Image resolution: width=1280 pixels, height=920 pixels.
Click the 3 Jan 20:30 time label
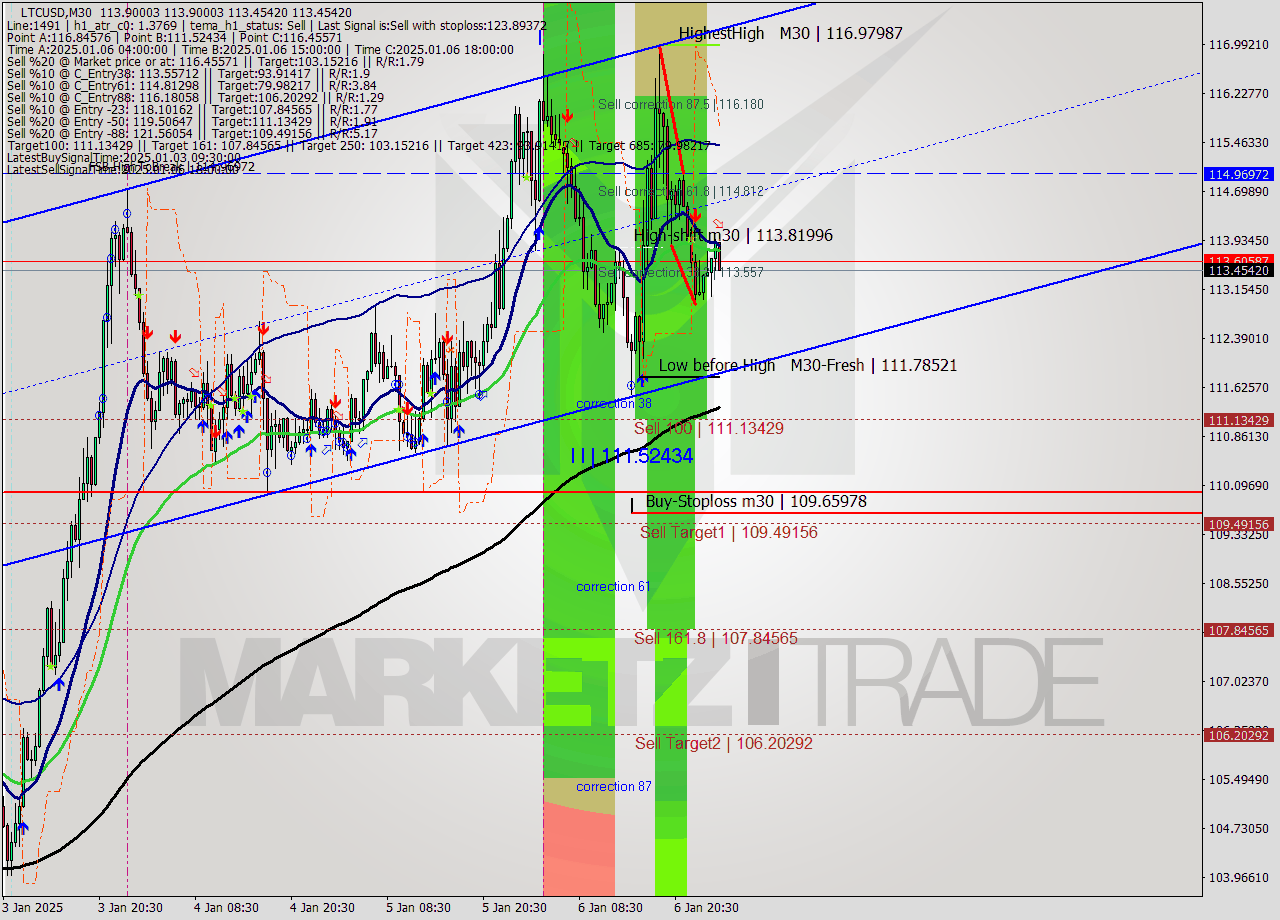click(129, 907)
